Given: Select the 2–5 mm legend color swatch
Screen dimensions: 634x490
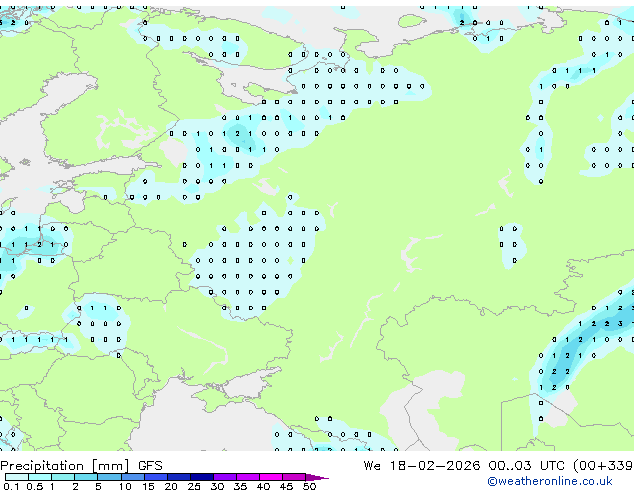Looking at the screenshot, I should 86,477.
